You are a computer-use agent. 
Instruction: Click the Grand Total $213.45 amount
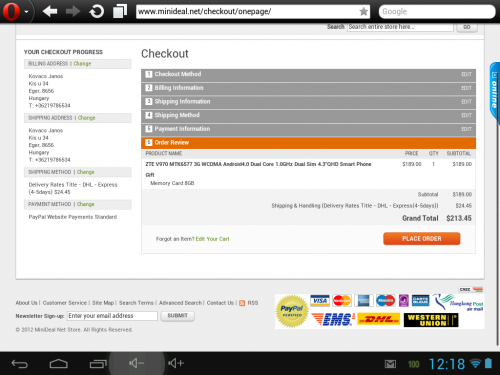(459, 218)
